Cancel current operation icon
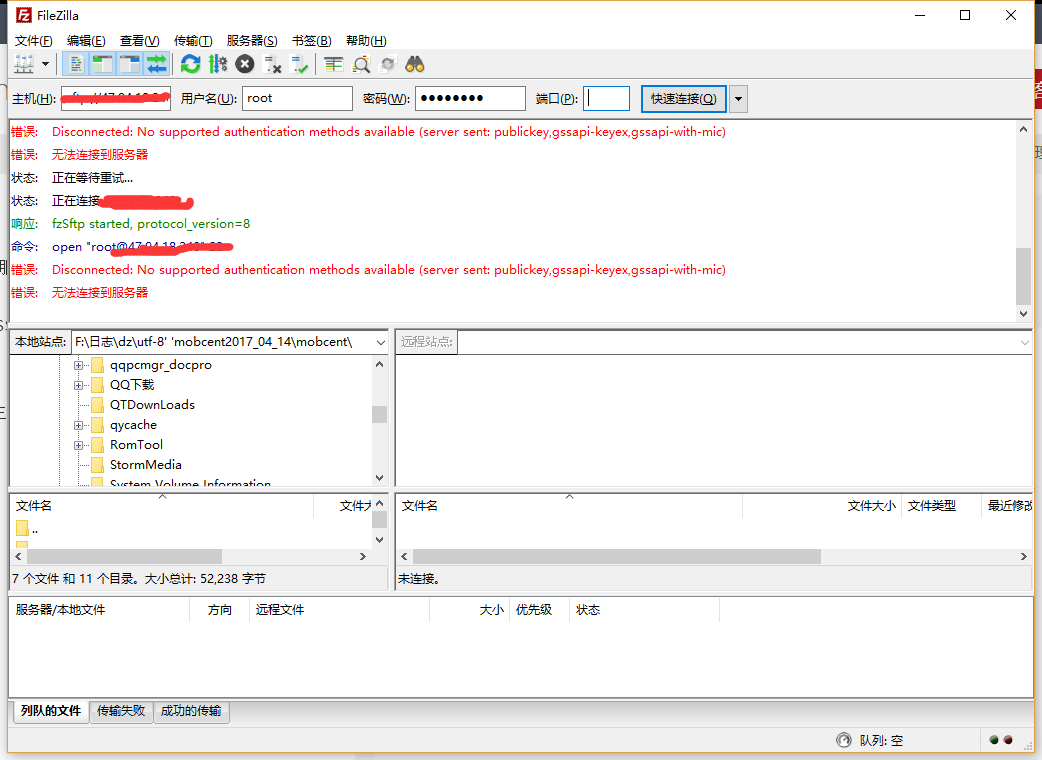Viewport: 1042px width, 760px height. click(x=245, y=64)
